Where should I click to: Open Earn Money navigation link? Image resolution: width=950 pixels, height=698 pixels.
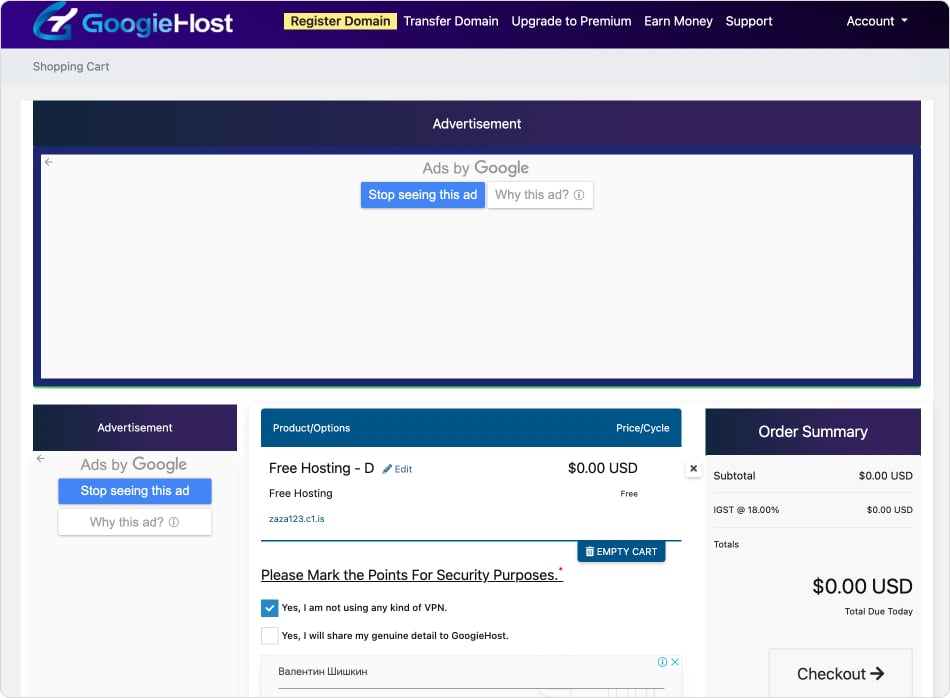click(678, 21)
